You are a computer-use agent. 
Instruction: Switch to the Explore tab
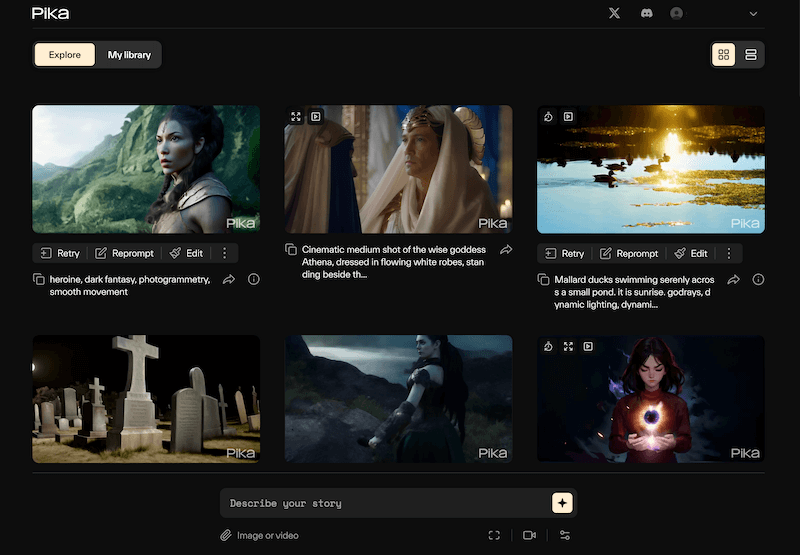coord(65,55)
